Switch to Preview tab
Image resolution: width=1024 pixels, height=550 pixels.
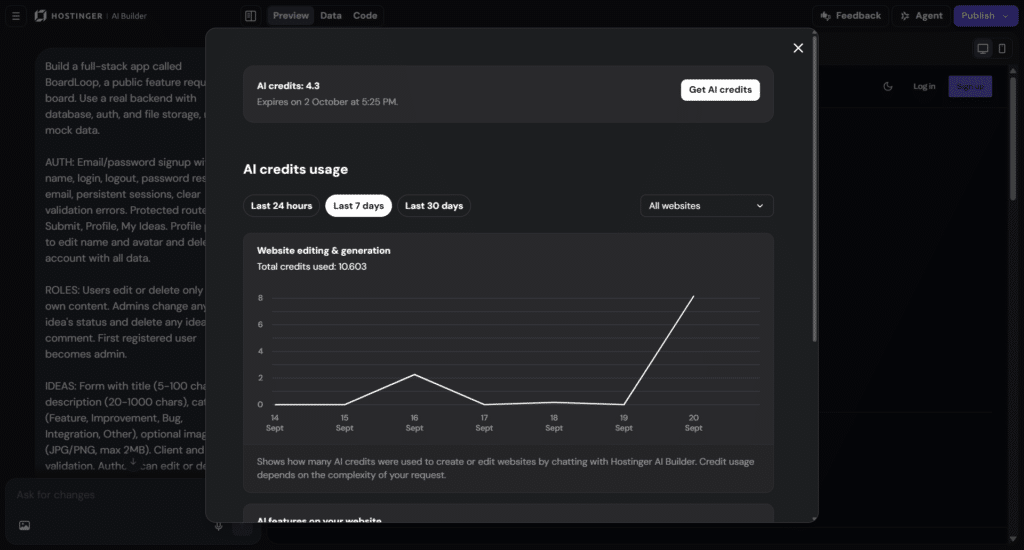coord(291,16)
